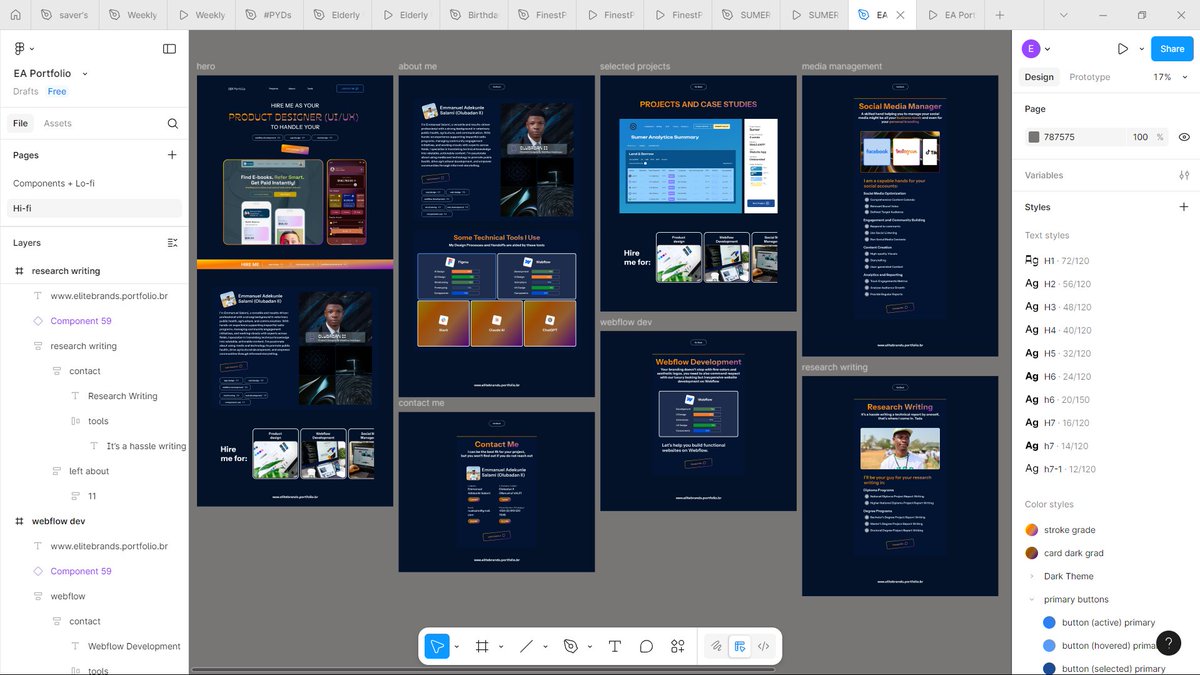Select the Move tool in bottom toolbar
Image resolution: width=1200 pixels, height=675 pixels.
pos(437,646)
